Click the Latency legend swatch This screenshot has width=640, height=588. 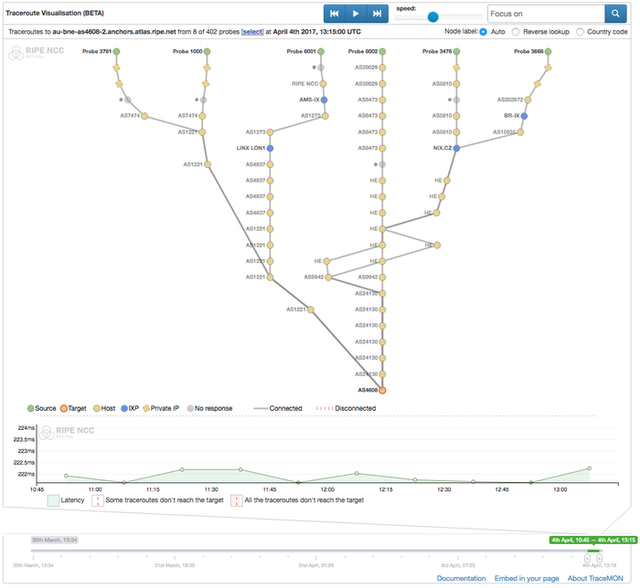click(53, 501)
